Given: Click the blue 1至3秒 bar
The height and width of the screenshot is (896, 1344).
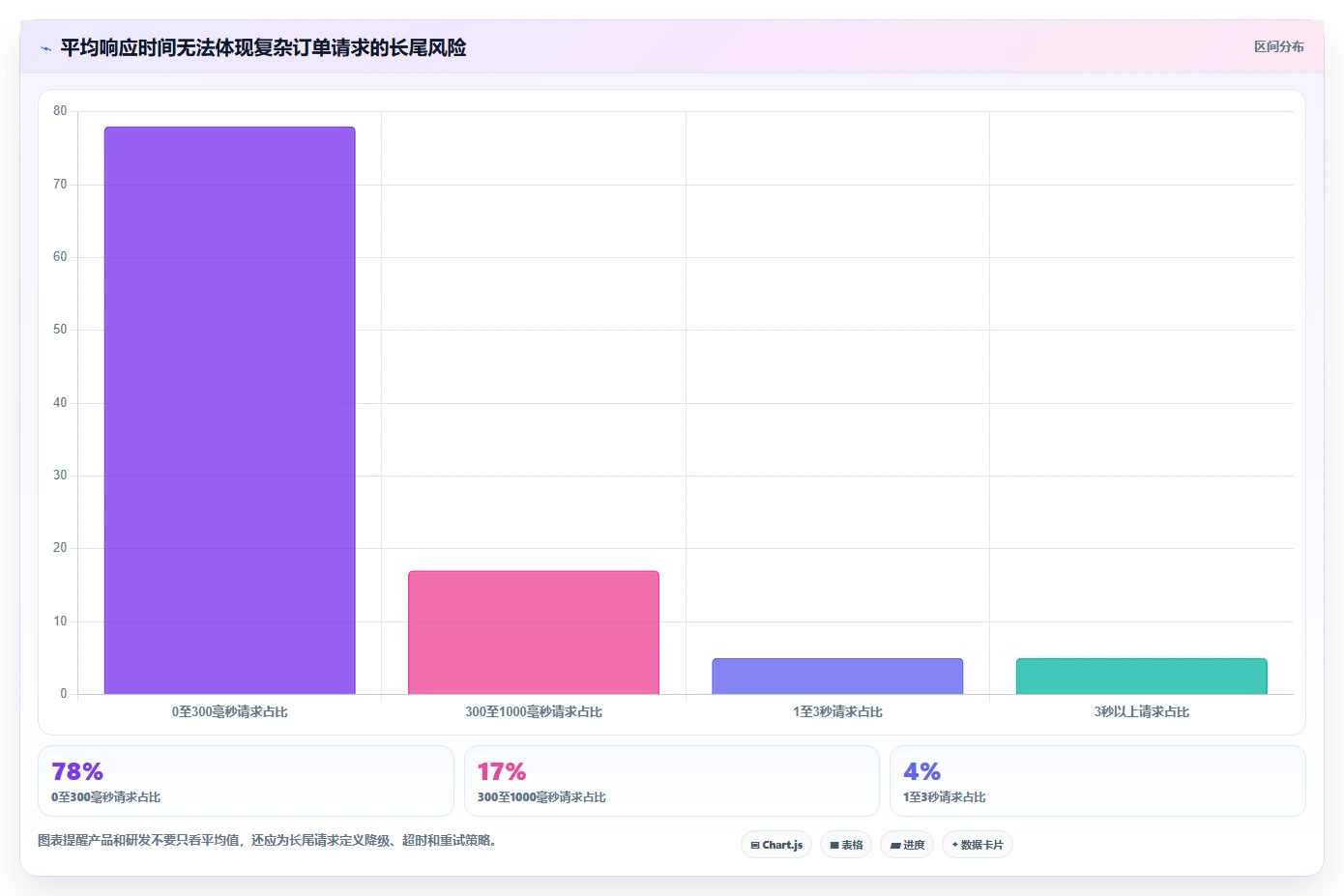Looking at the screenshot, I should pyautogui.click(x=837, y=677).
